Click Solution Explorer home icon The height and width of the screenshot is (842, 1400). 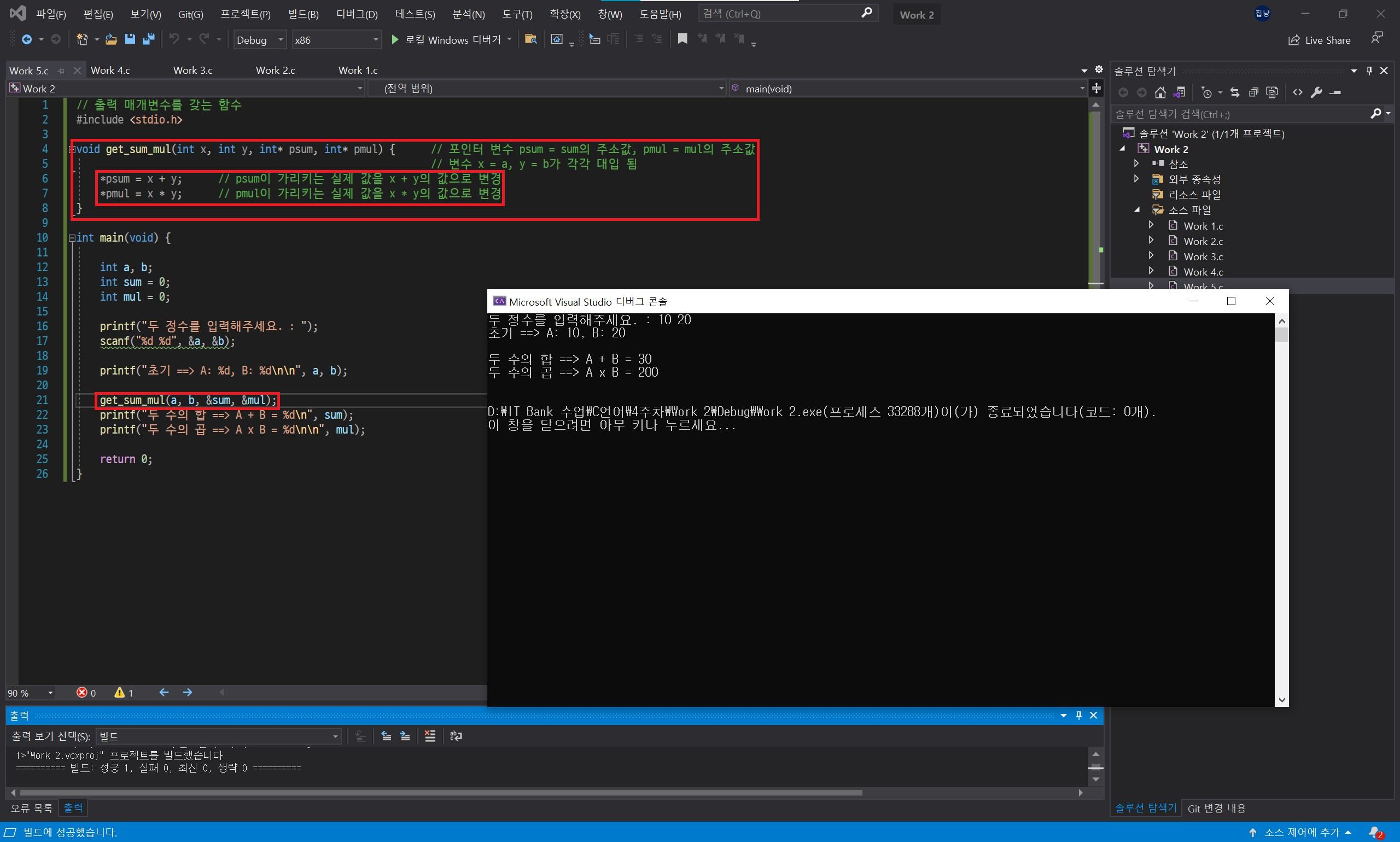pyautogui.click(x=1160, y=92)
